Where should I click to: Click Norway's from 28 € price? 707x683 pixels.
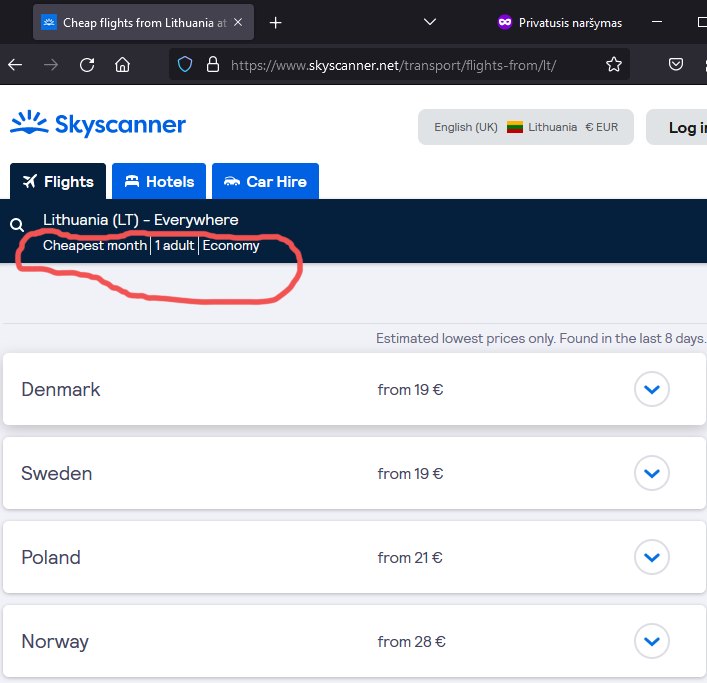click(x=411, y=641)
